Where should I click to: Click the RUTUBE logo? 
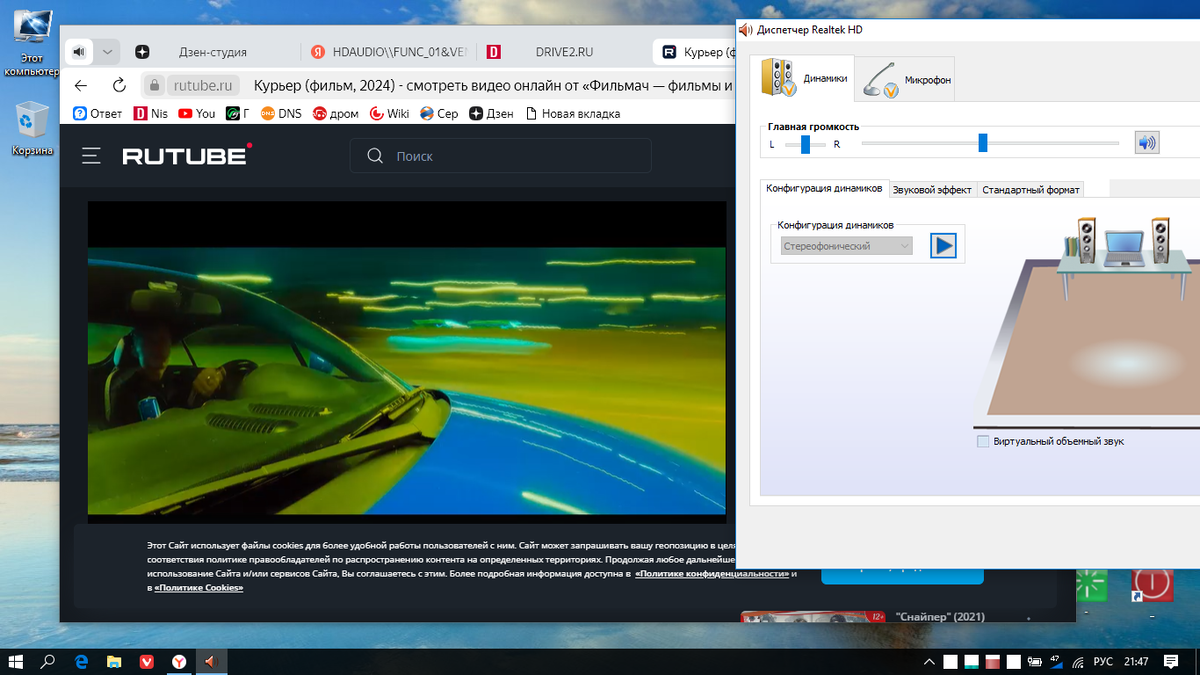point(187,155)
